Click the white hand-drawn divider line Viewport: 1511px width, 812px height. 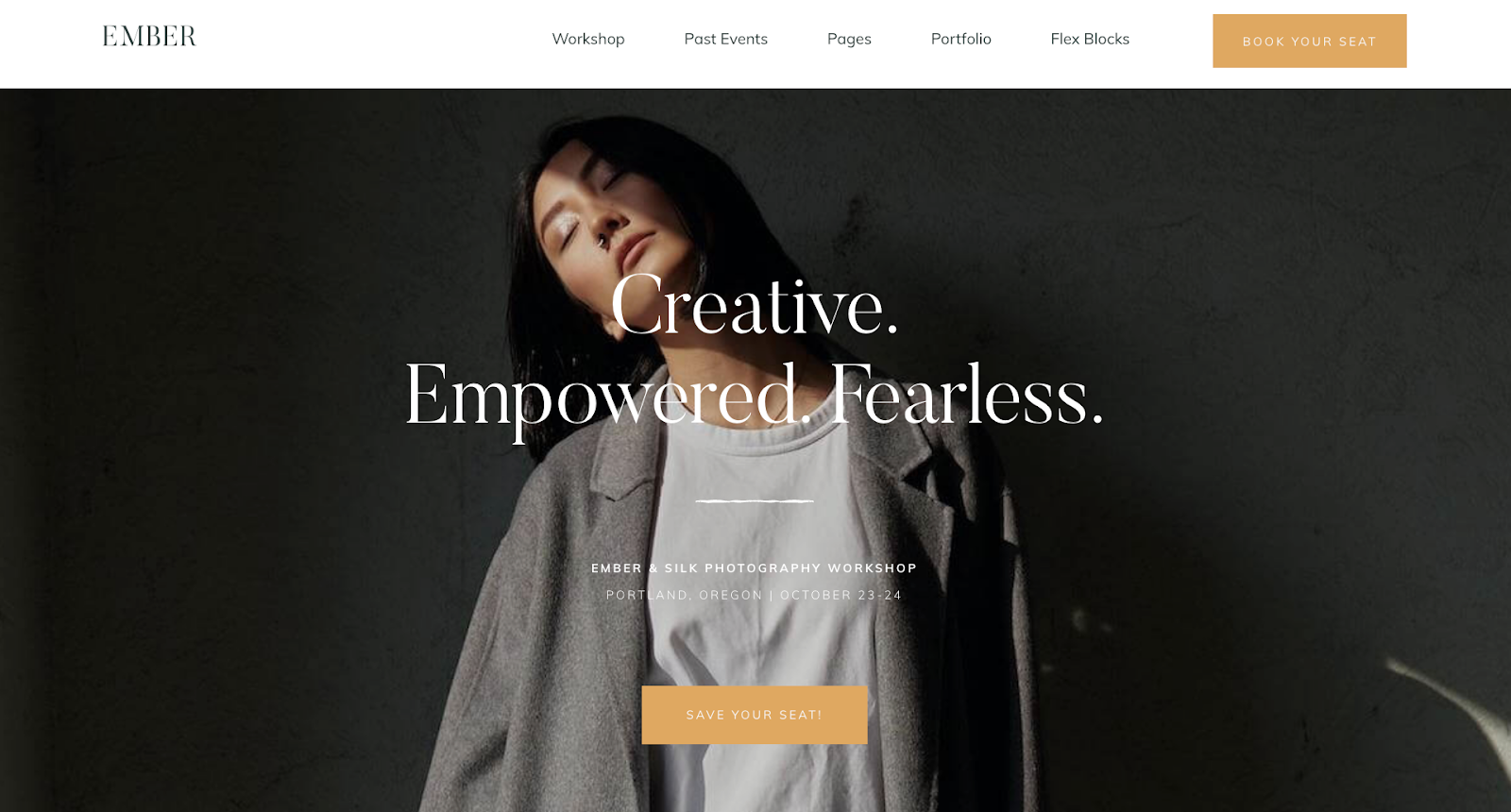tap(754, 500)
